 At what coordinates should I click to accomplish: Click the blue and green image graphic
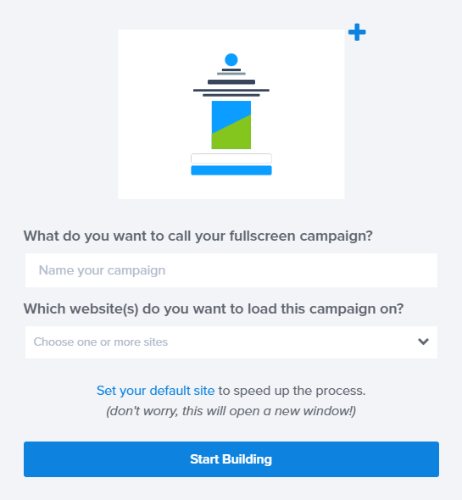pos(231,125)
